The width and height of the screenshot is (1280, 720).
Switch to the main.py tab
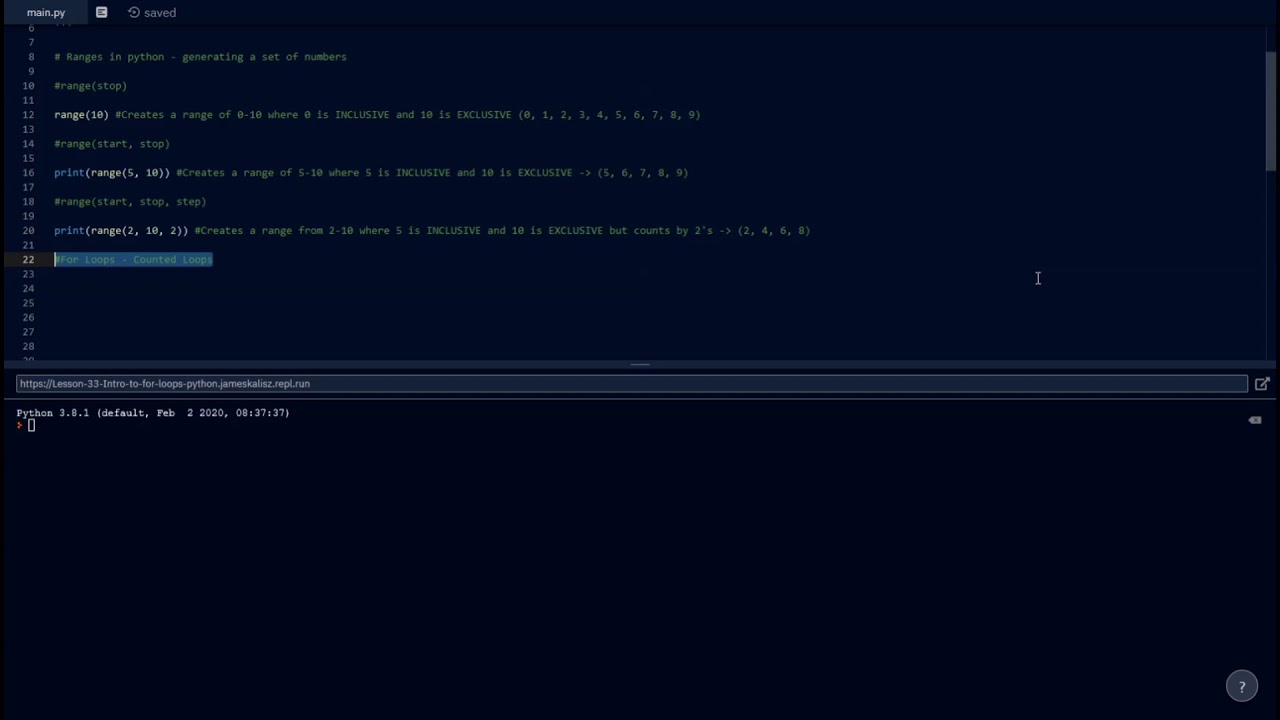click(46, 12)
